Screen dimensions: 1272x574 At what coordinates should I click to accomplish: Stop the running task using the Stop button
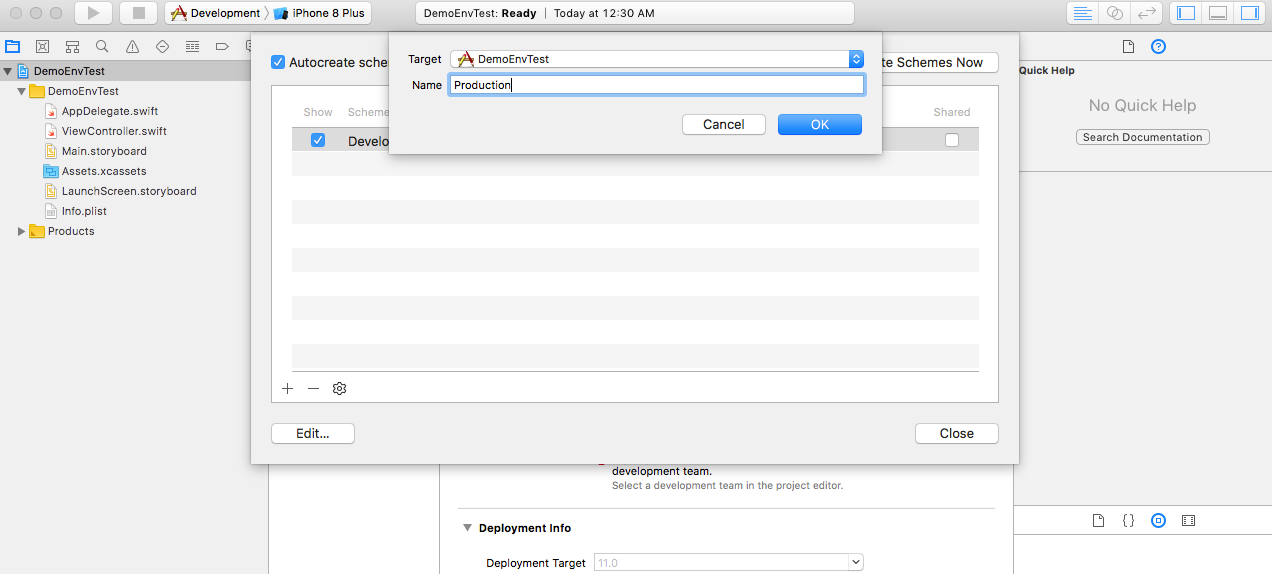pos(138,13)
